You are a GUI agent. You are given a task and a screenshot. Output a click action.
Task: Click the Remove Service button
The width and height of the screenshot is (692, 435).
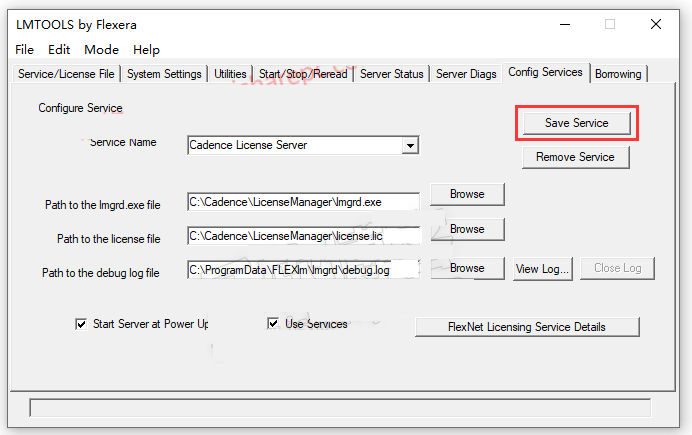(x=575, y=157)
